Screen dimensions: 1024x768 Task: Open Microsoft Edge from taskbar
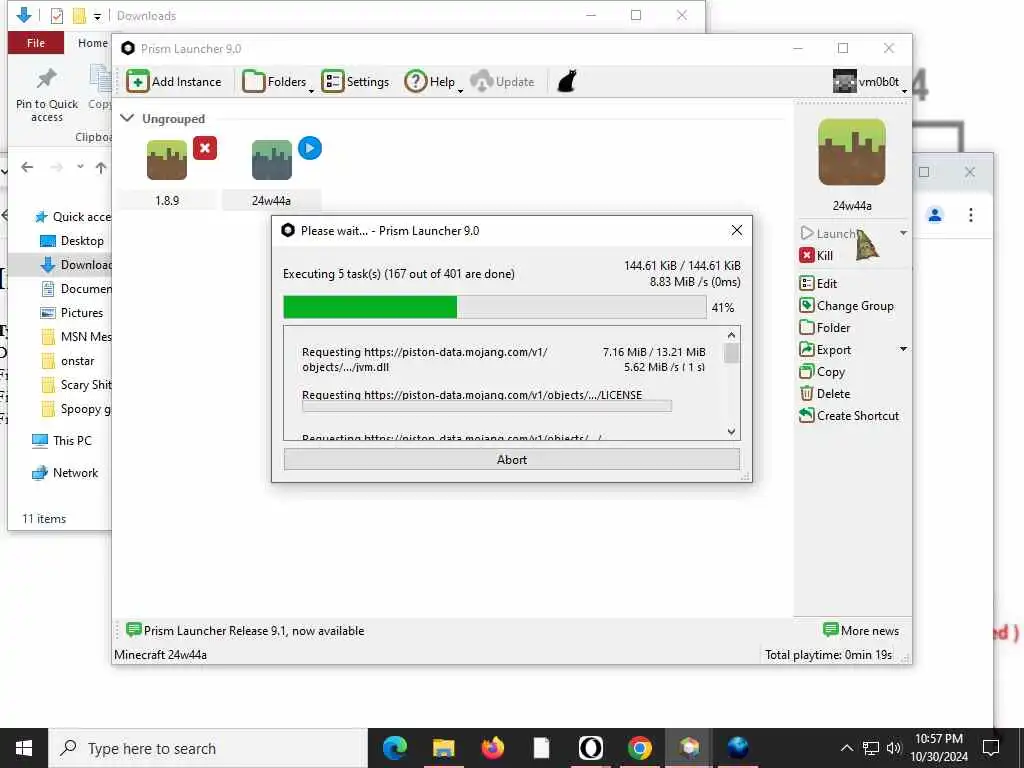[394, 748]
